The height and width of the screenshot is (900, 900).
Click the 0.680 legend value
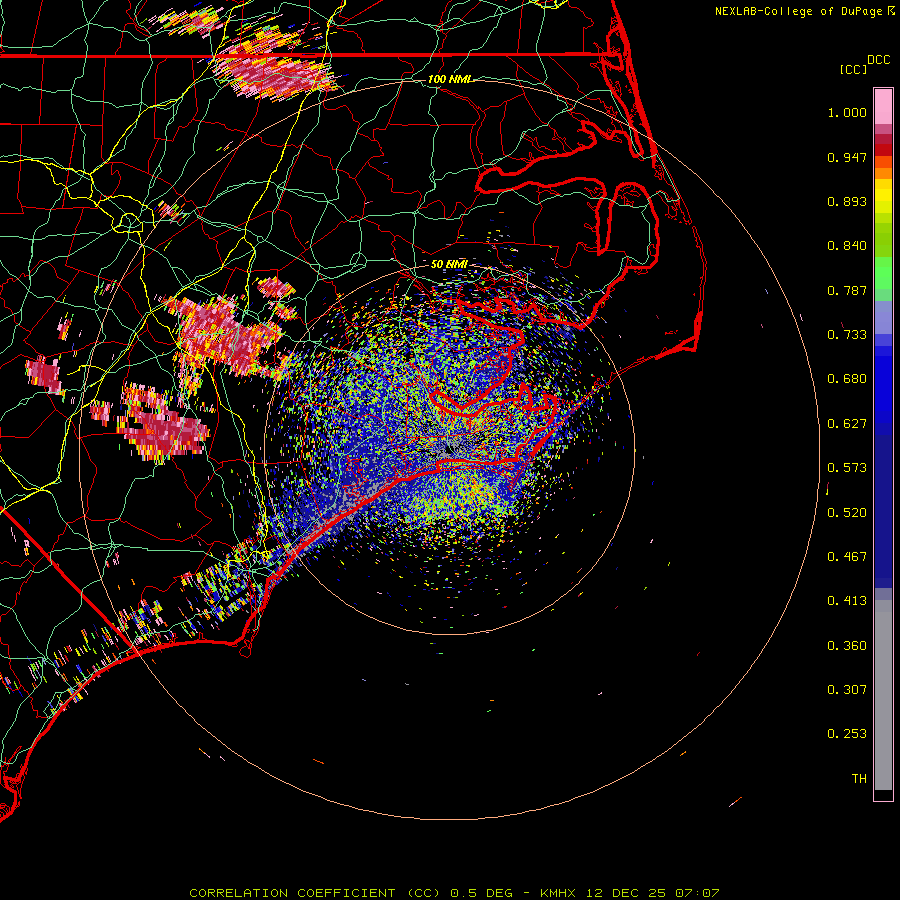point(847,379)
